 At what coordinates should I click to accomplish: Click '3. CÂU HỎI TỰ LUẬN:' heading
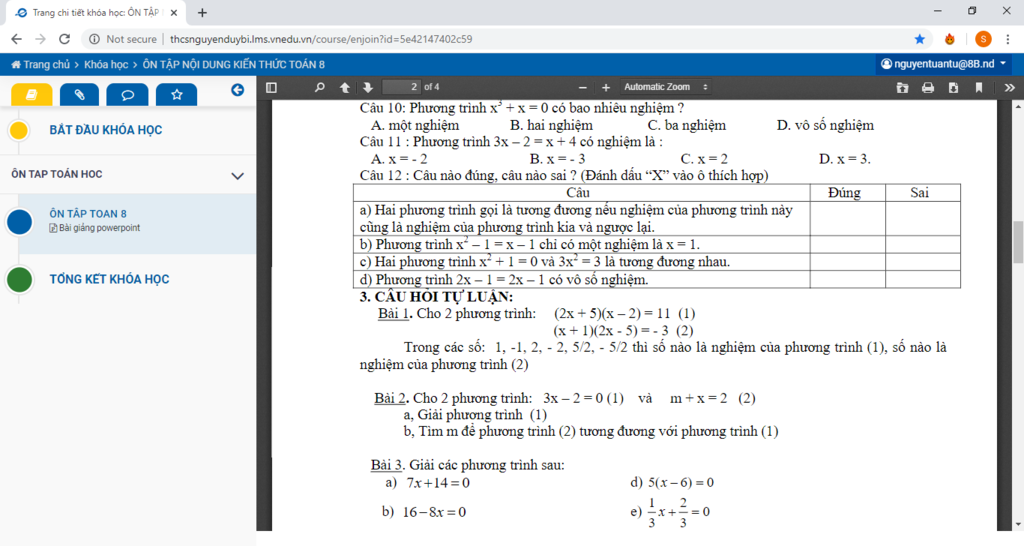coord(436,297)
